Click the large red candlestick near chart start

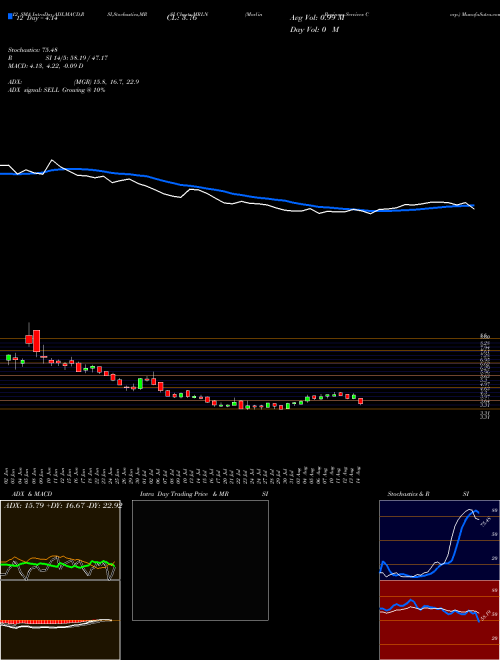coord(37,341)
